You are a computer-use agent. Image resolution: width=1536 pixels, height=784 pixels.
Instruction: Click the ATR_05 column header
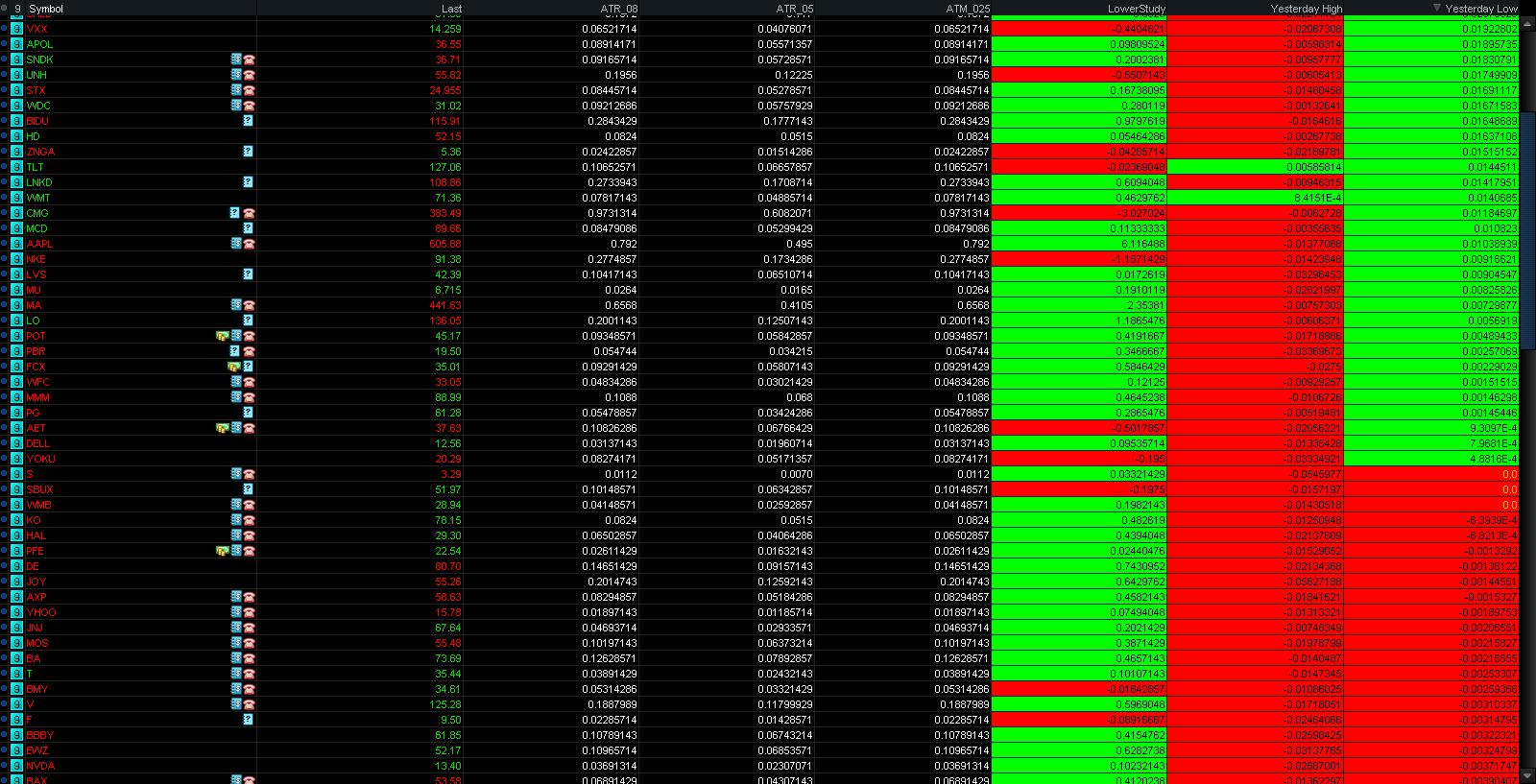point(795,9)
